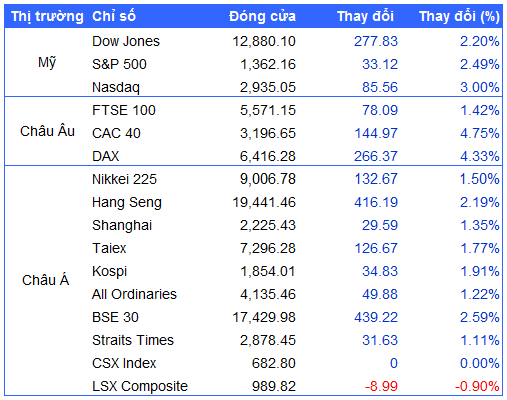Click the Thay đổi (%) column header

click(x=459, y=16)
